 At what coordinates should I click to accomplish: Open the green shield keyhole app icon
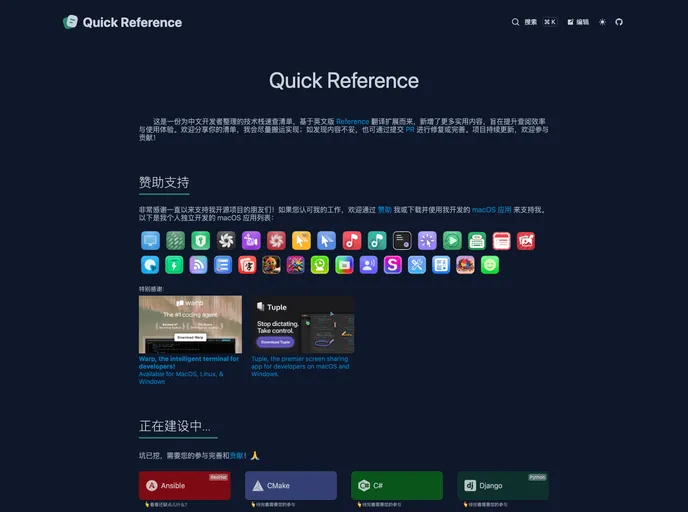click(201, 241)
